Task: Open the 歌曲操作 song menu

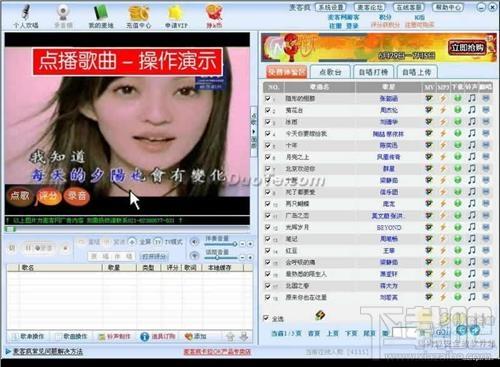Action: (71, 337)
